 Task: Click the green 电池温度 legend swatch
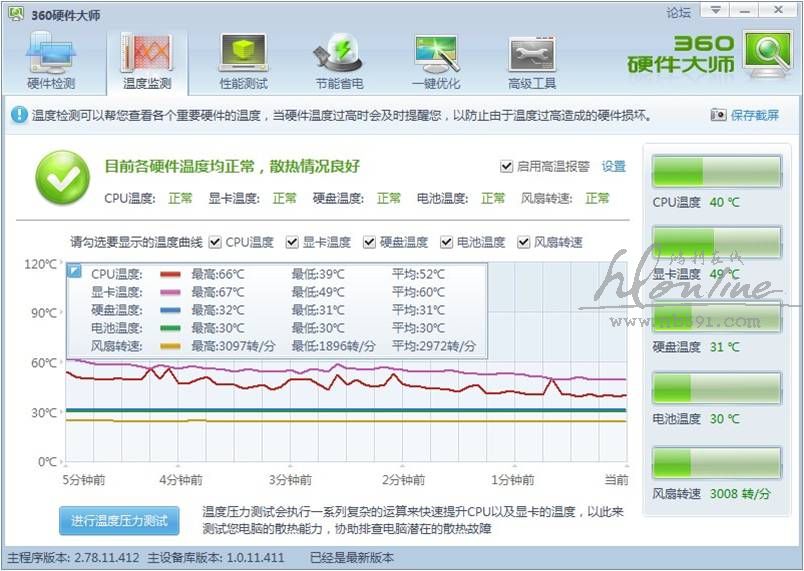coord(170,328)
